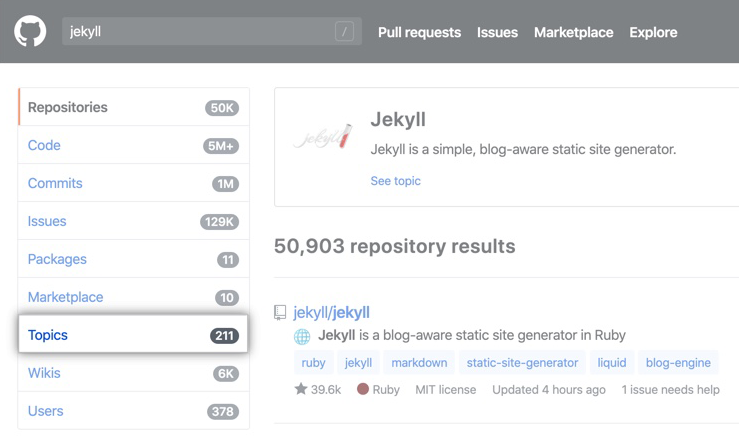Image resolution: width=739 pixels, height=439 pixels.
Task: Click the 1M badge on Commits
Action: [225, 184]
